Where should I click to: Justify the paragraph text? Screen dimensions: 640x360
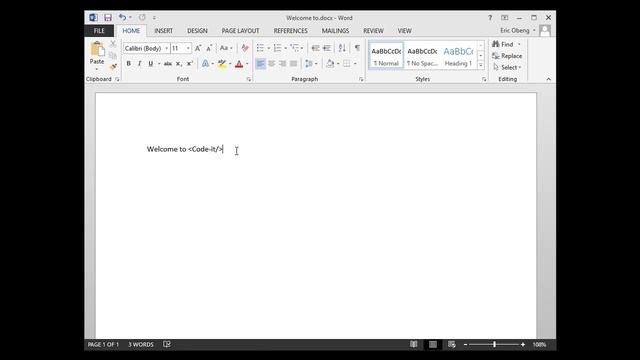[x=293, y=64]
